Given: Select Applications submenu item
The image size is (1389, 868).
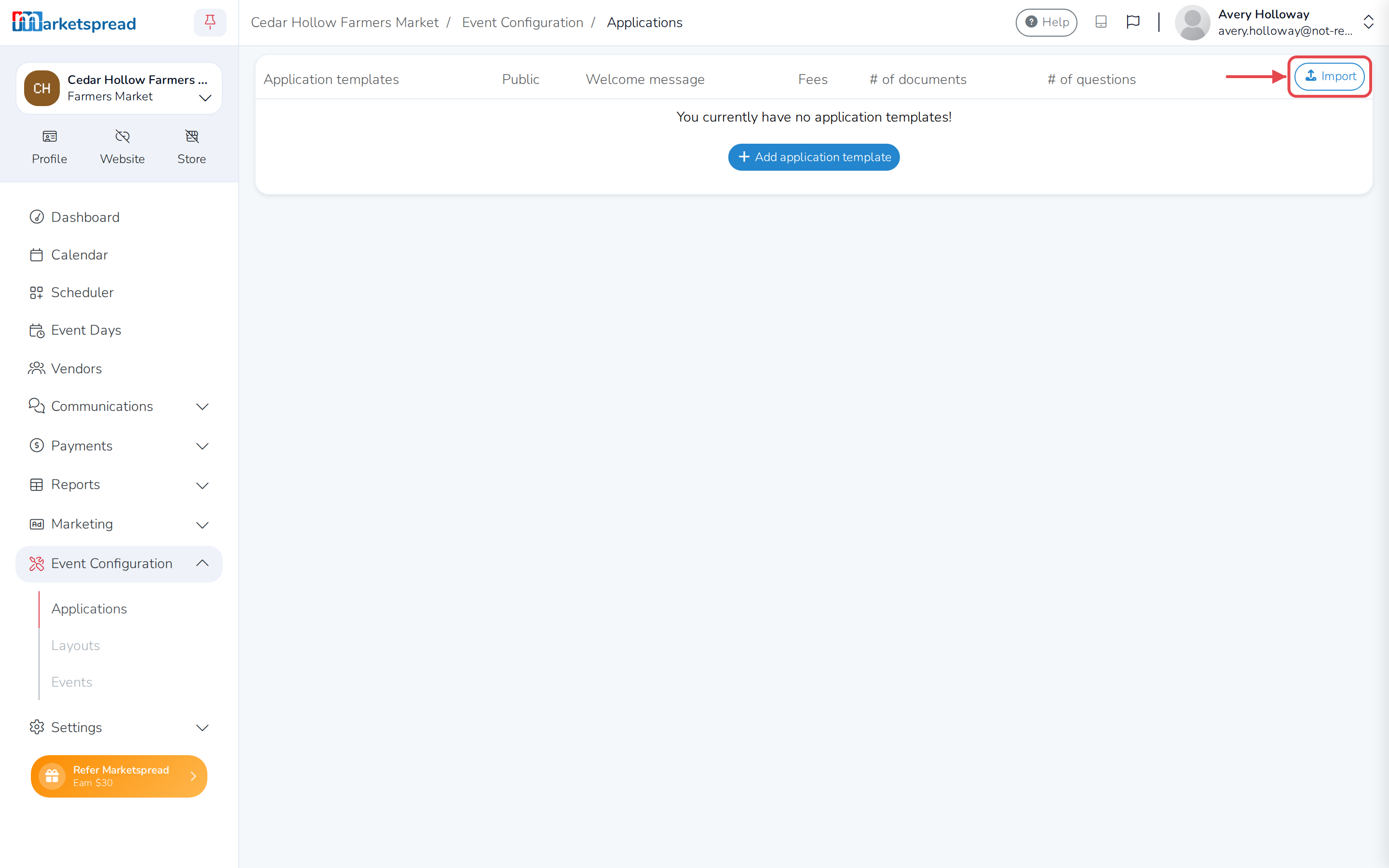Looking at the screenshot, I should [x=89, y=609].
